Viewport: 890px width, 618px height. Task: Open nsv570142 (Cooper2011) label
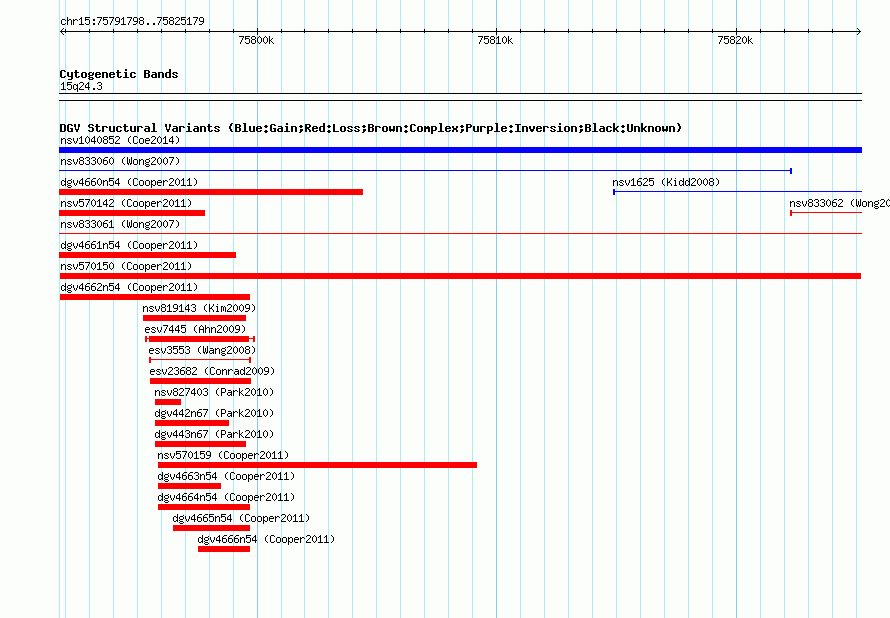(x=126, y=203)
